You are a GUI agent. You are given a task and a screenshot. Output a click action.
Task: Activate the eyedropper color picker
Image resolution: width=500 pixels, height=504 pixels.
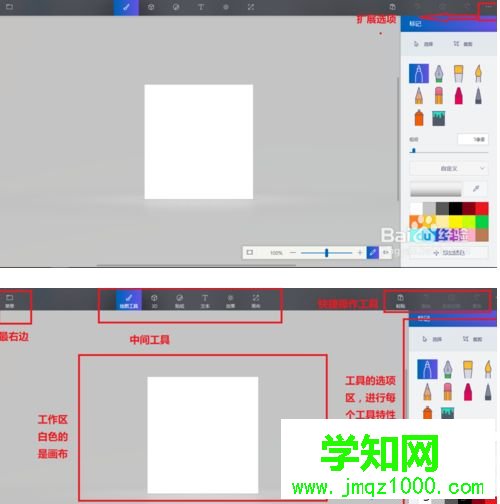click(x=476, y=189)
